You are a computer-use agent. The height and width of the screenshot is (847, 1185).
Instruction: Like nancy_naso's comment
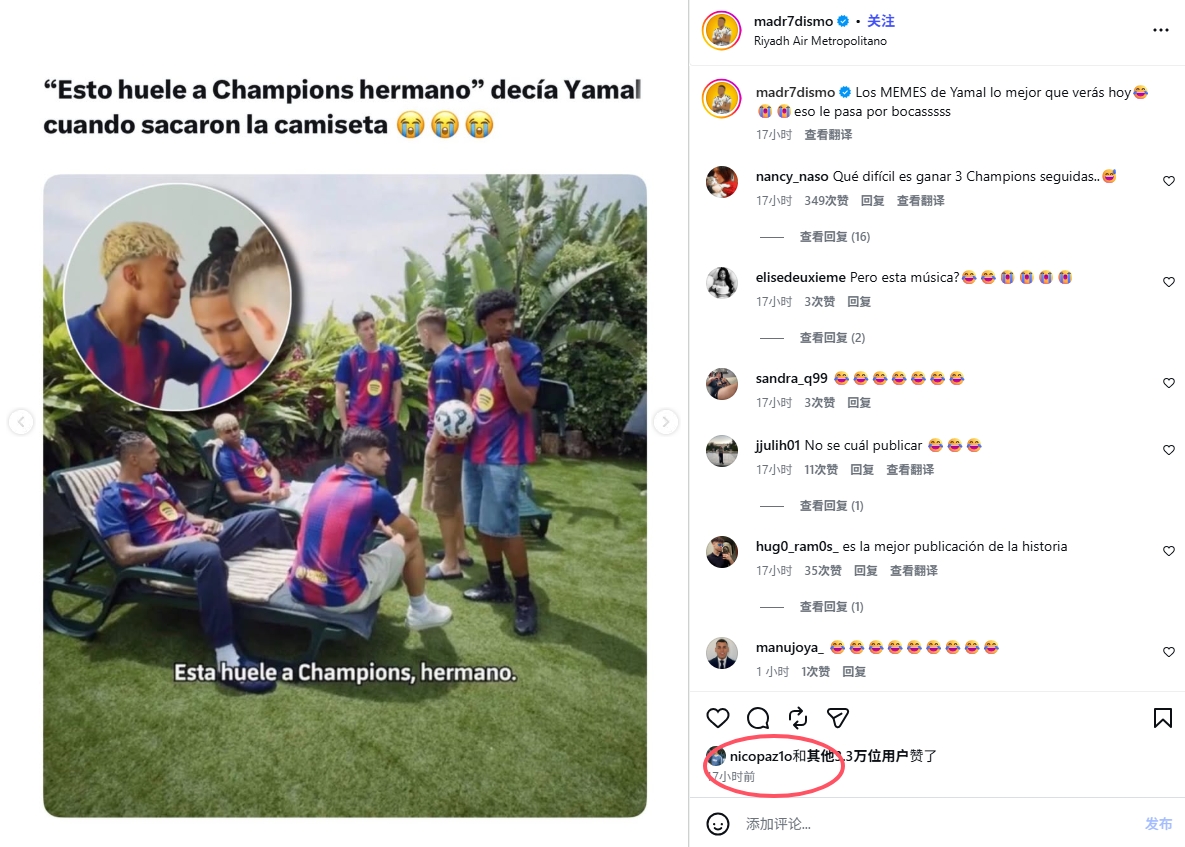[1168, 182]
